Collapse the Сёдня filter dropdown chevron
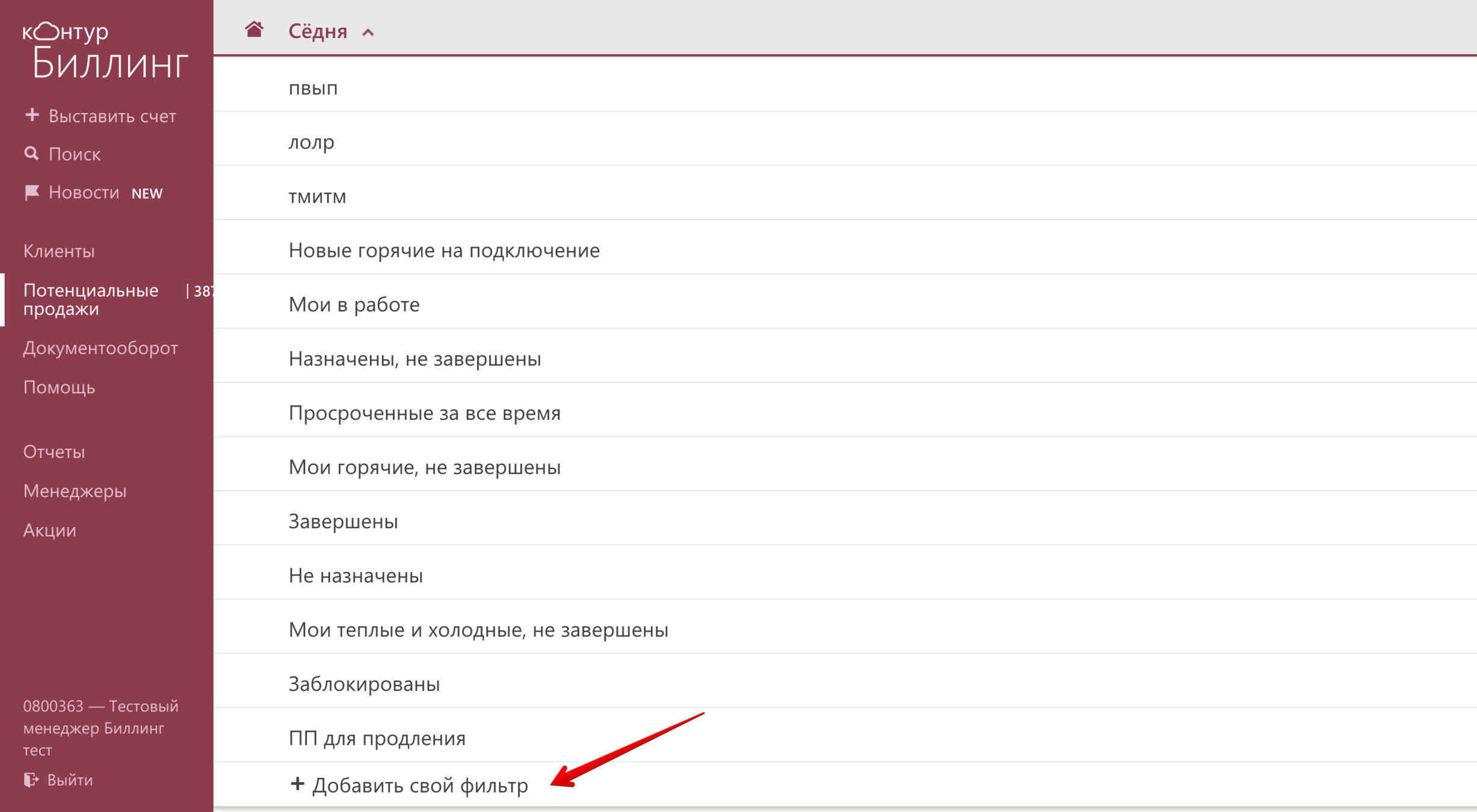1477x812 pixels. (368, 32)
